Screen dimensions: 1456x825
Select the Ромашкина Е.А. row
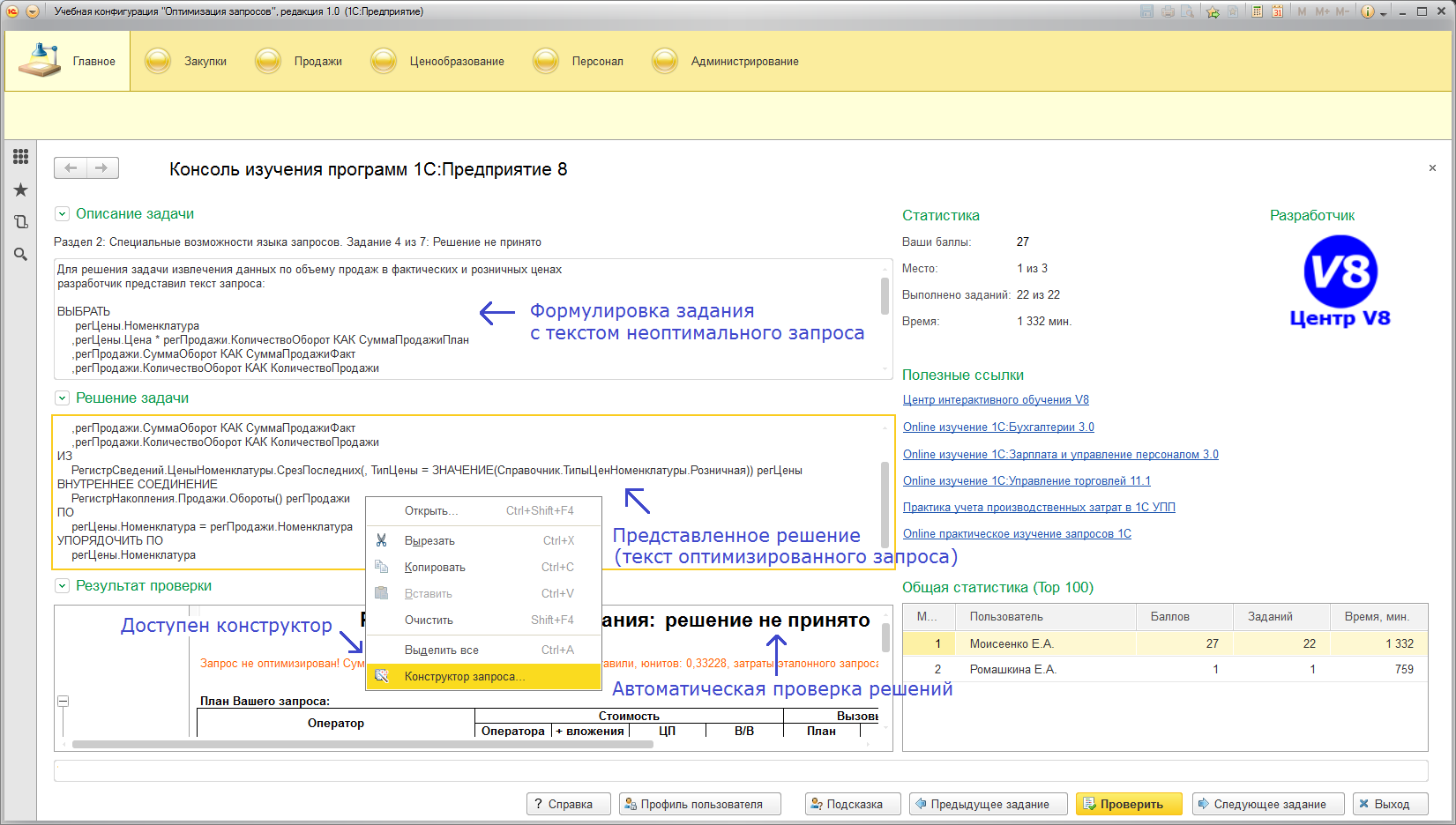pyautogui.click(x=1165, y=669)
